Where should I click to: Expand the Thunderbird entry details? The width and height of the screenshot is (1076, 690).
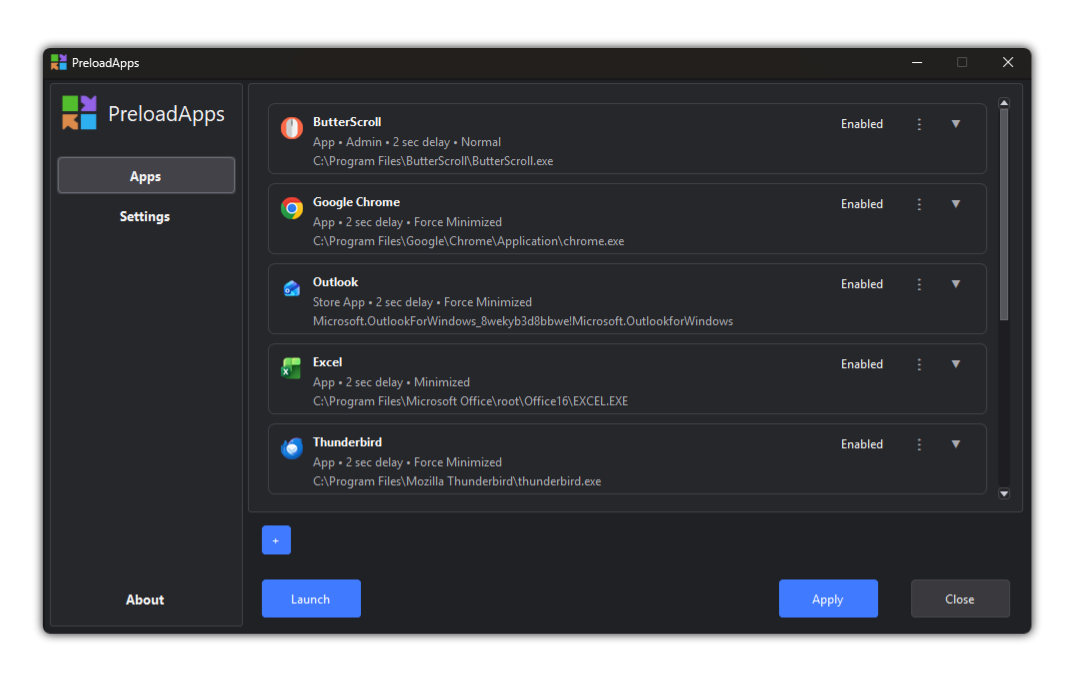pos(956,444)
